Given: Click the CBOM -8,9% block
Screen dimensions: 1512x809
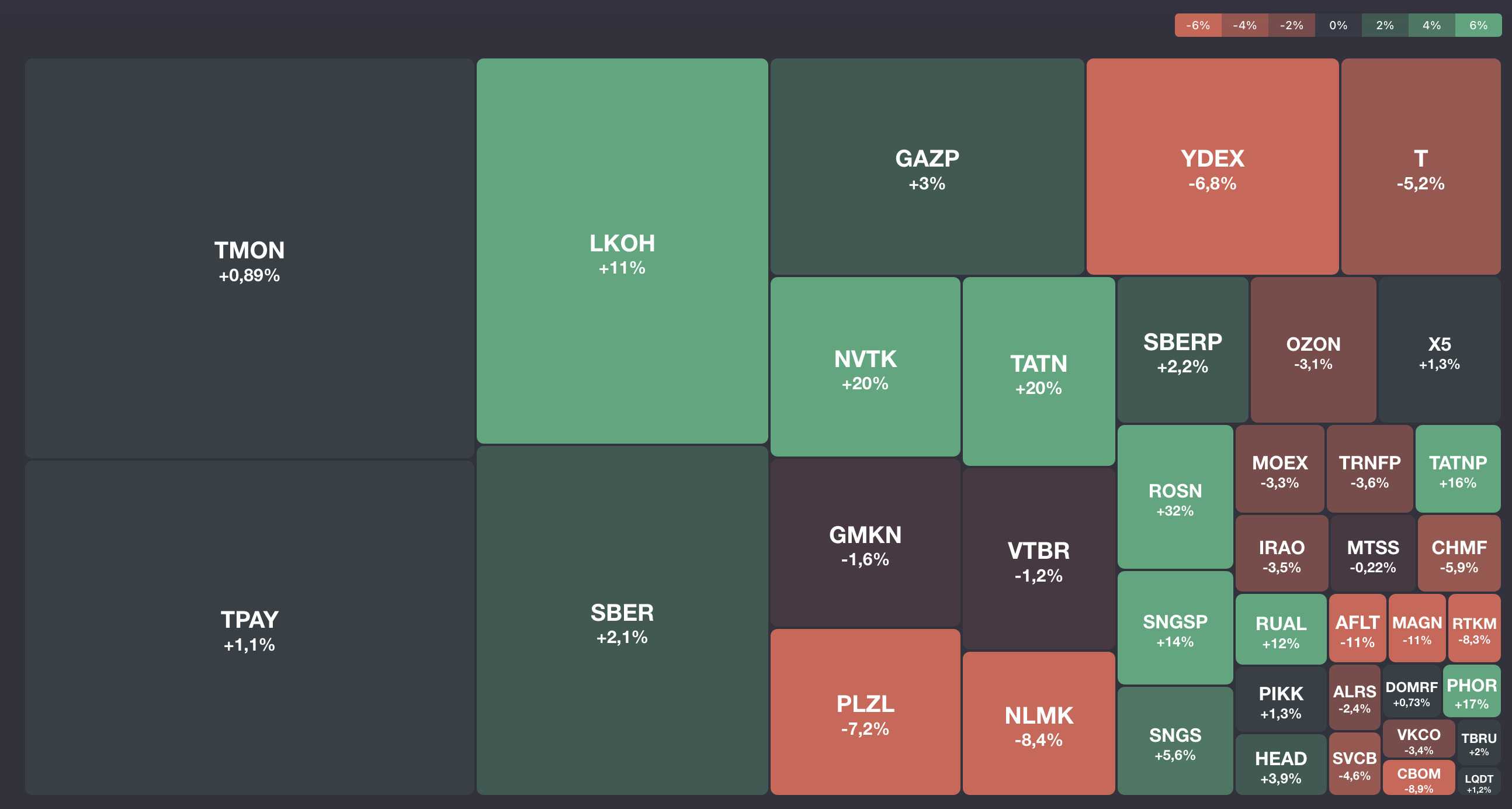Looking at the screenshot, I should tap(1418, 778).
